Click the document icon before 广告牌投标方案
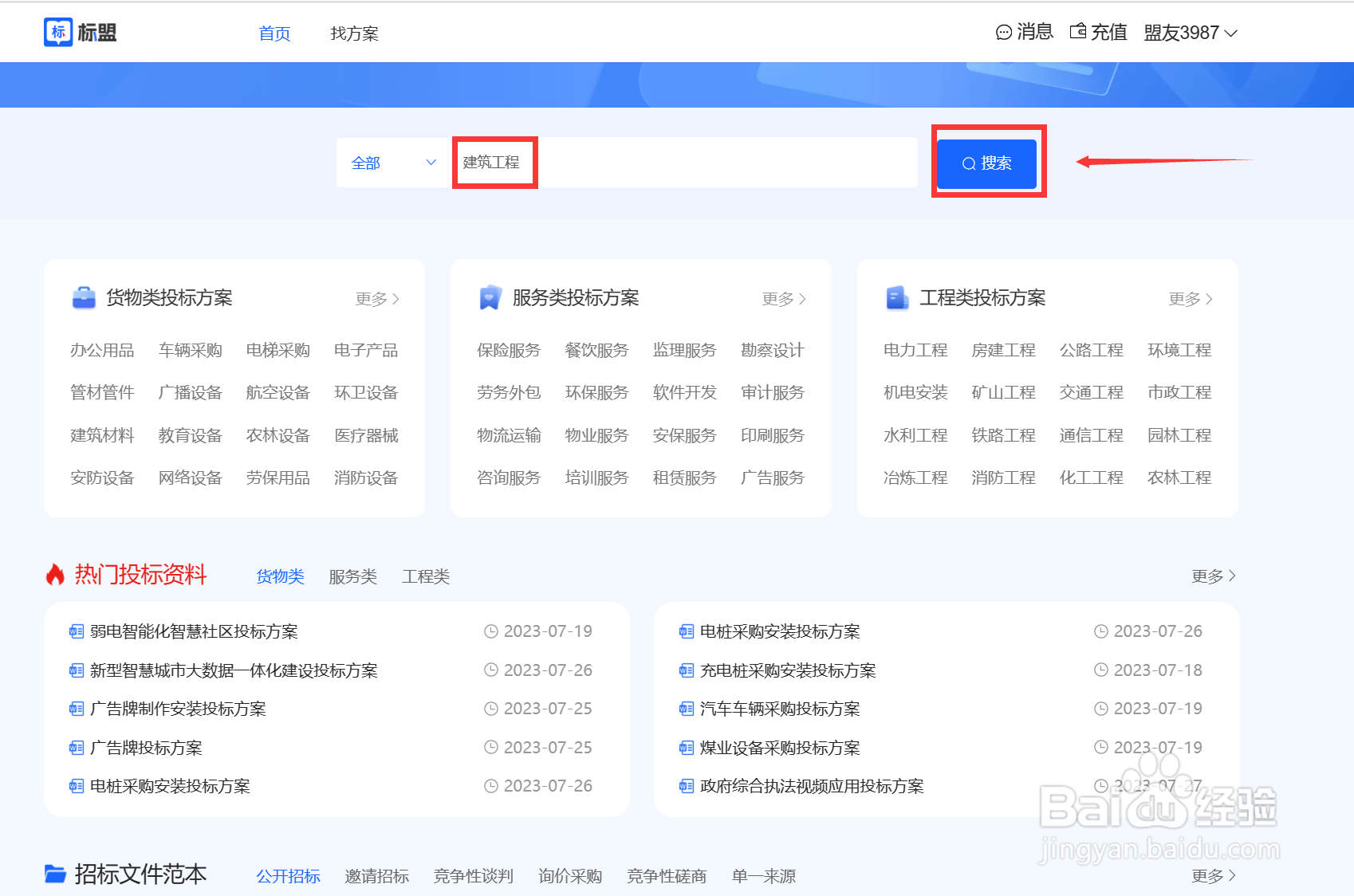 tap(76, 747)
